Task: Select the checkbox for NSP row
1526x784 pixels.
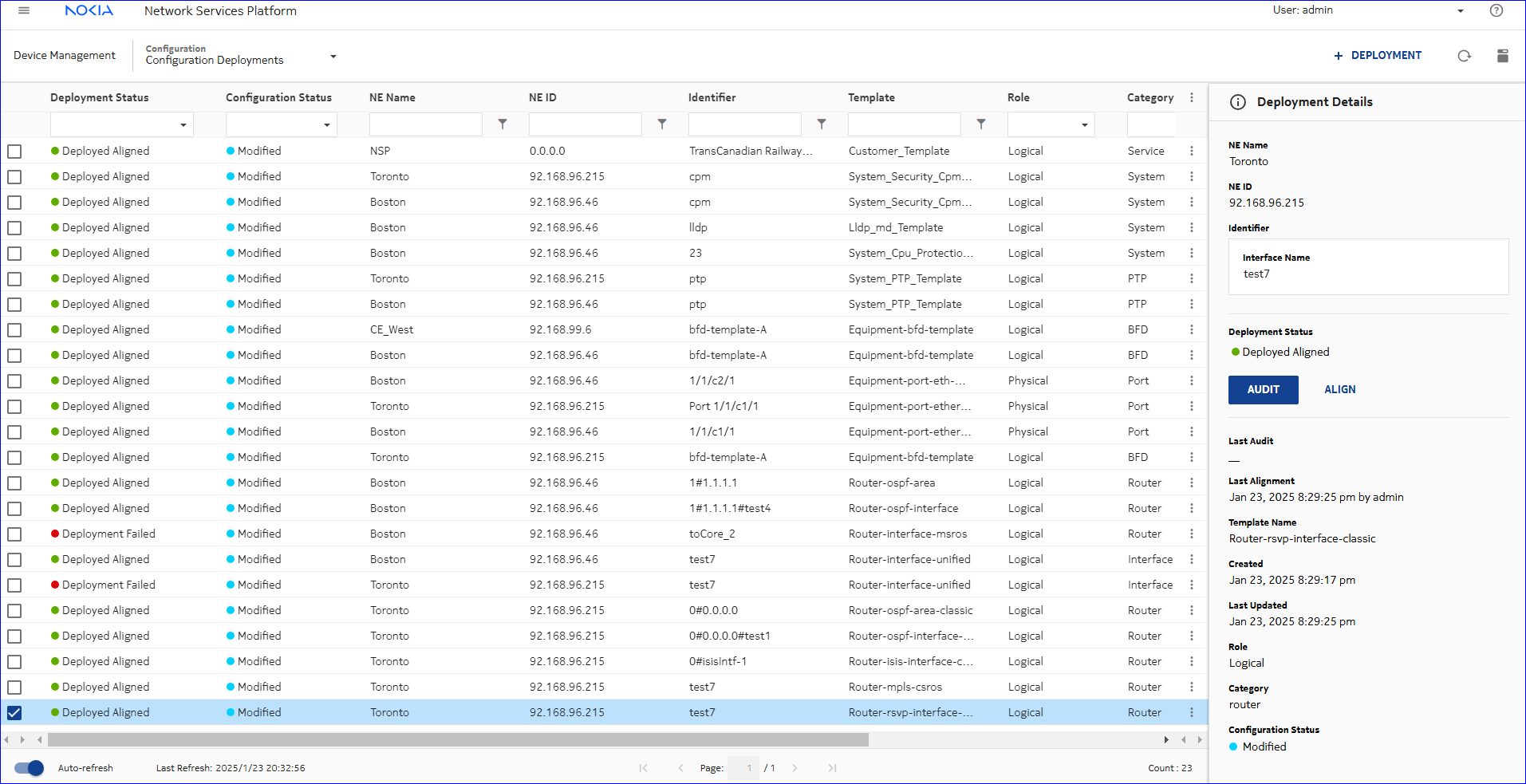Action: pyautogui.click(x=14, y=152)
